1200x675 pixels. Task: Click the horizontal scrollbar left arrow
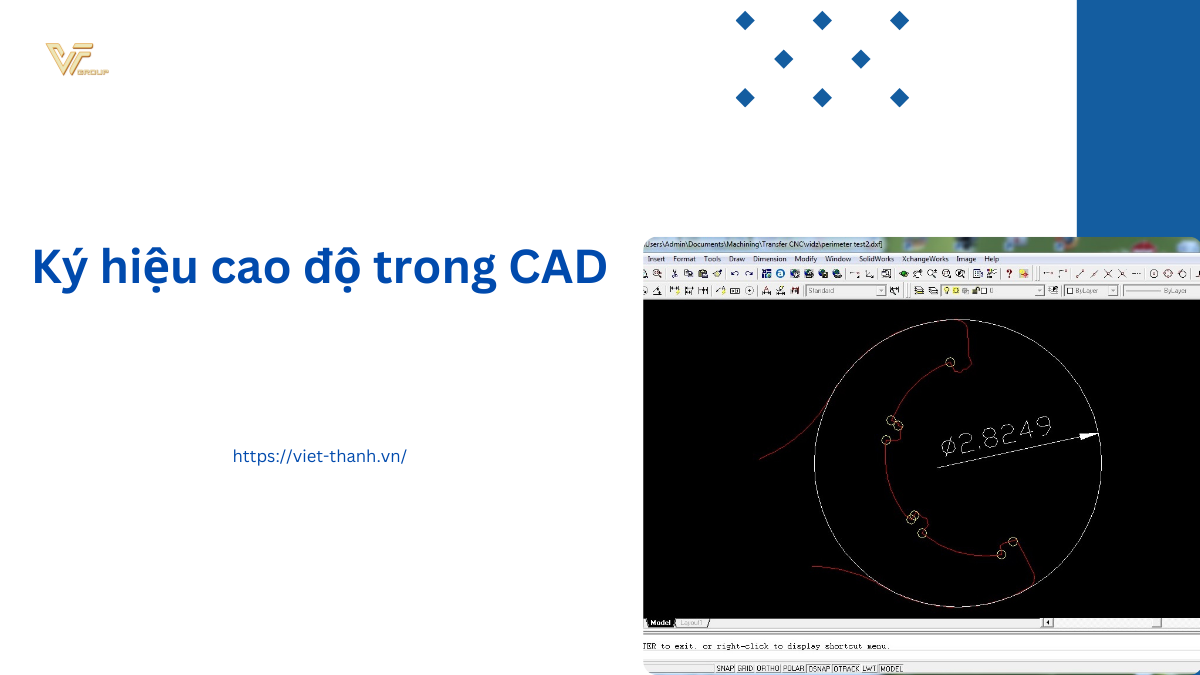(1047, 623)
